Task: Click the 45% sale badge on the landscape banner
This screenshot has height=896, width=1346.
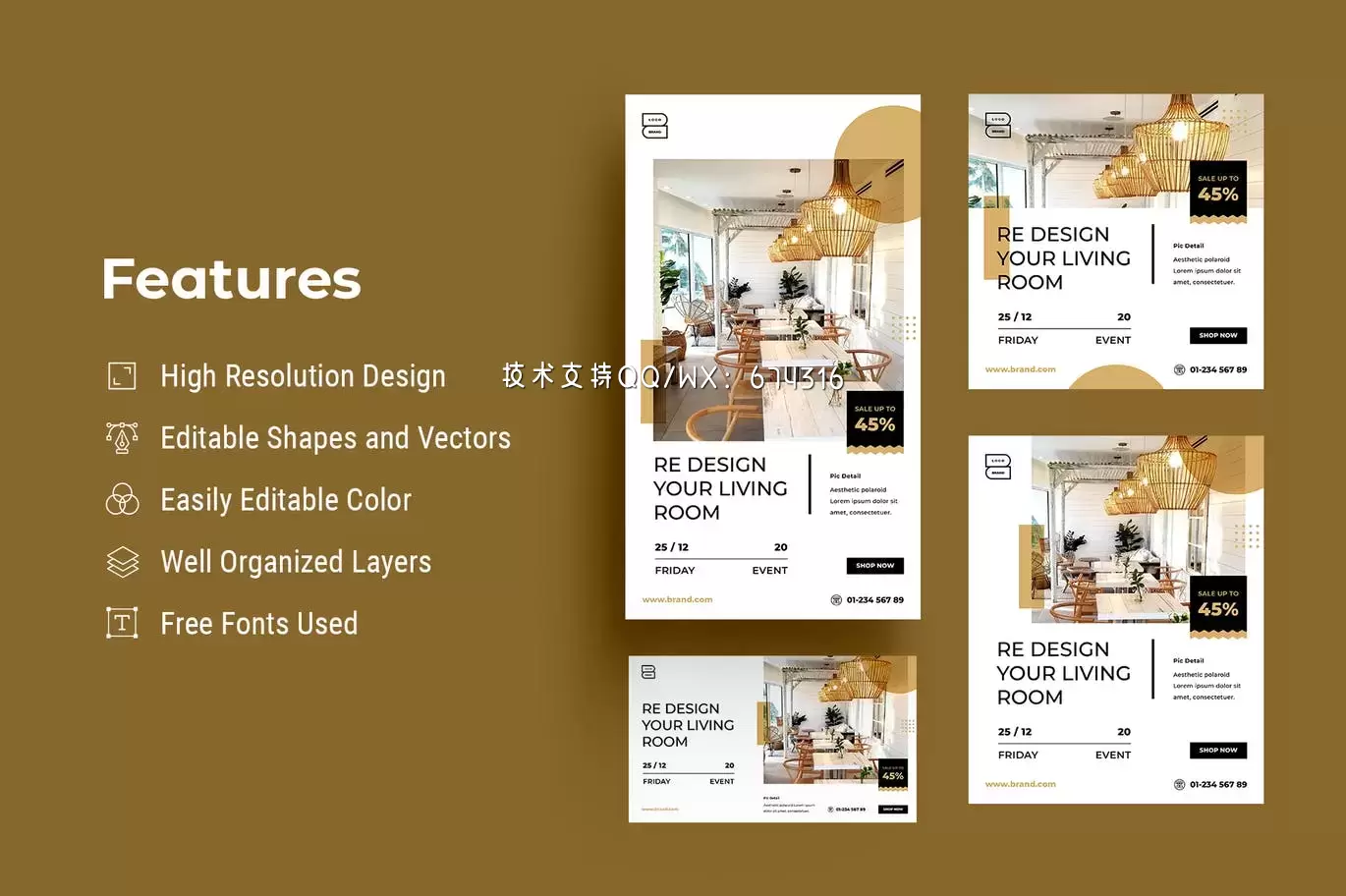Action: pyautogui.click(x=893, y=774)
